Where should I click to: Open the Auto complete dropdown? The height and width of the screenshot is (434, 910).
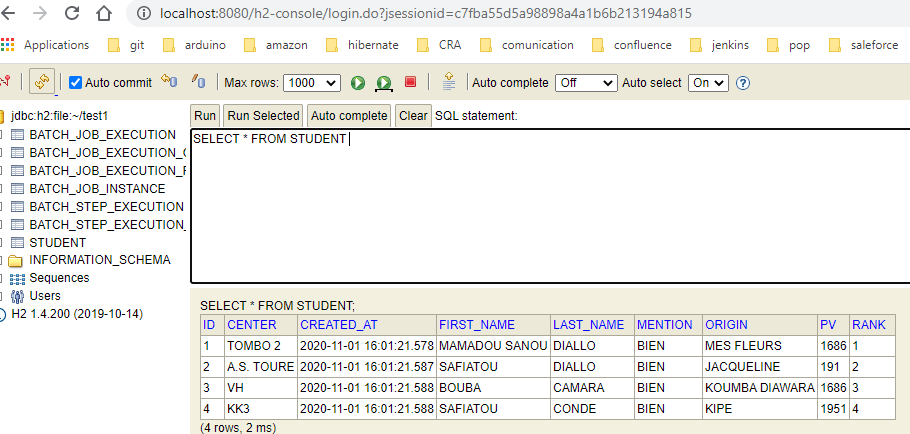click(x=585, y=82)
